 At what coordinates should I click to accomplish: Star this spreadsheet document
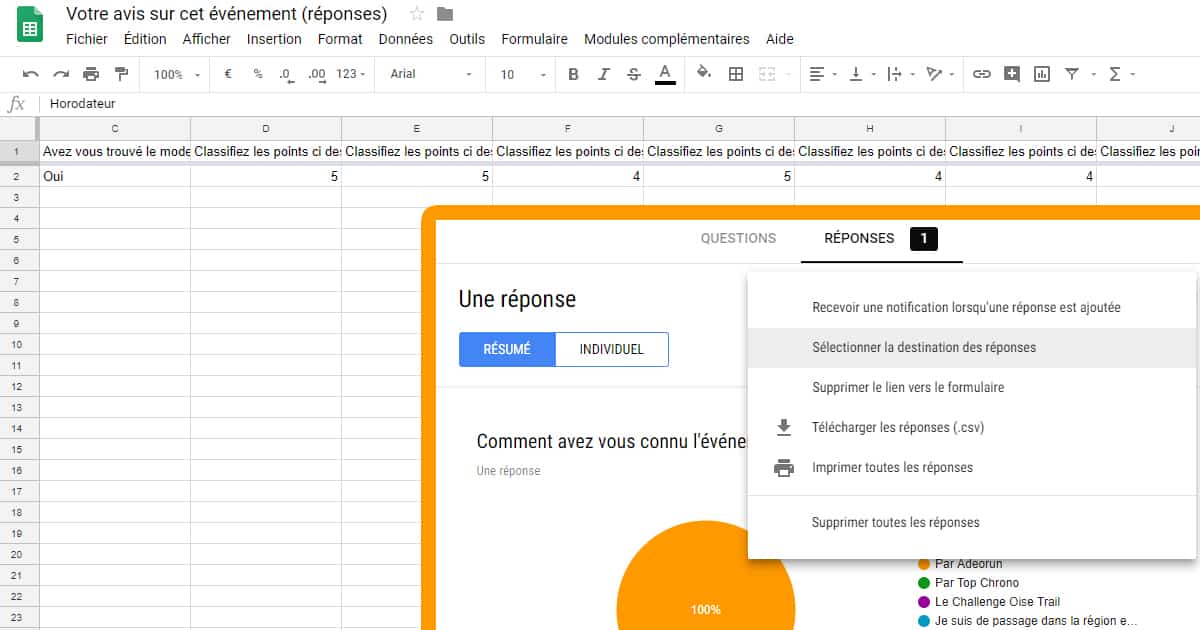418,14
